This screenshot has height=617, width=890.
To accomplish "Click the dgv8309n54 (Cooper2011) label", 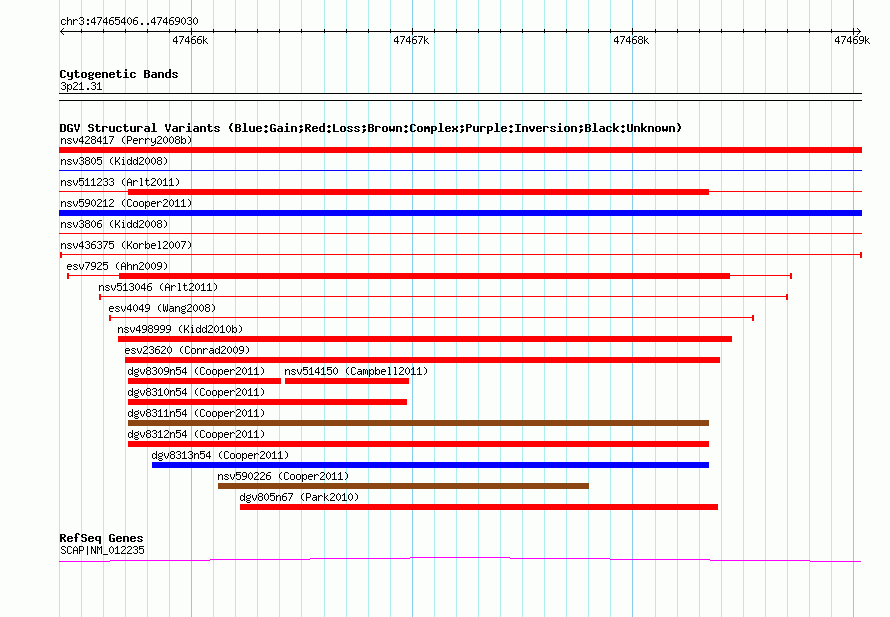I will tap(196, 371).
